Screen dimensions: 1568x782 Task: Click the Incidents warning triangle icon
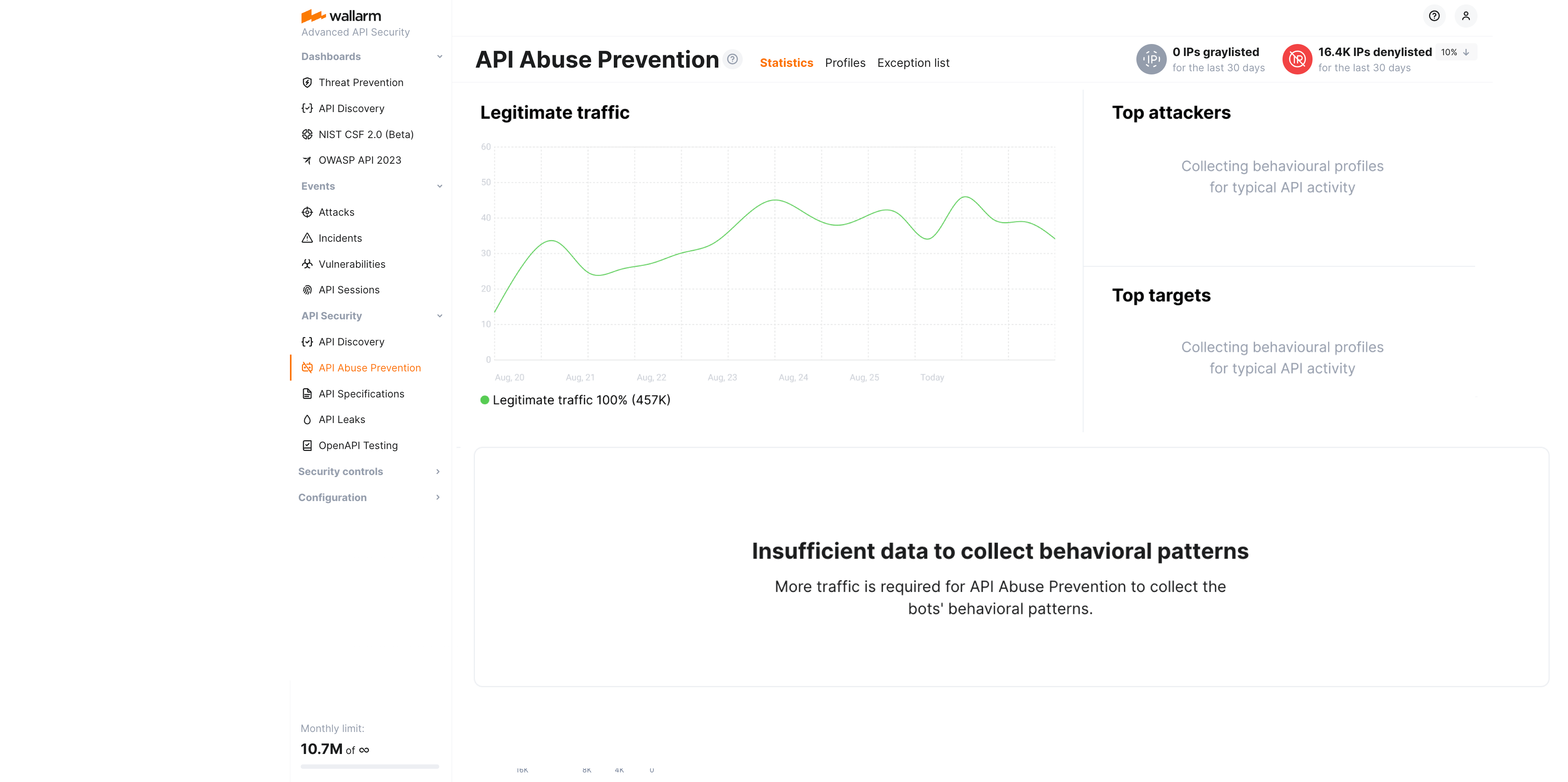308,238
